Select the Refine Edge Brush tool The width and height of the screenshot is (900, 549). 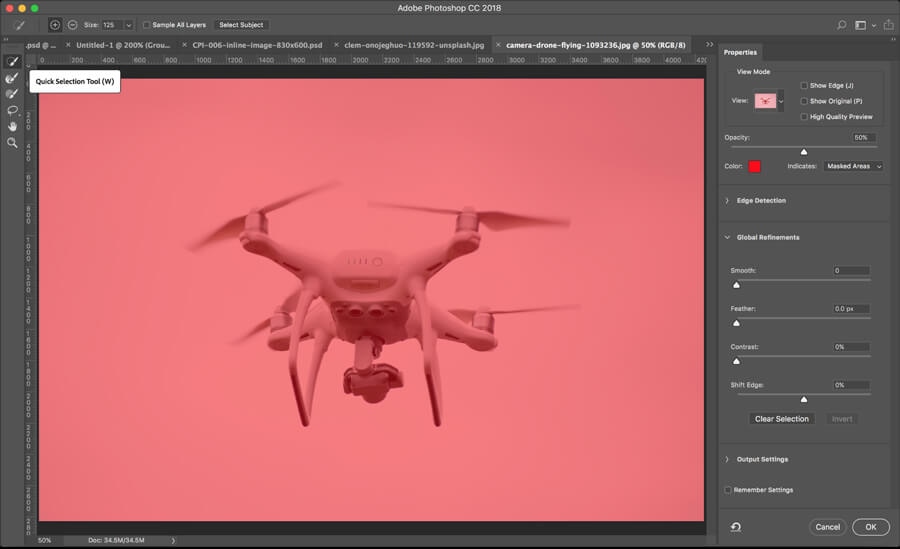[x=13, y=78]
